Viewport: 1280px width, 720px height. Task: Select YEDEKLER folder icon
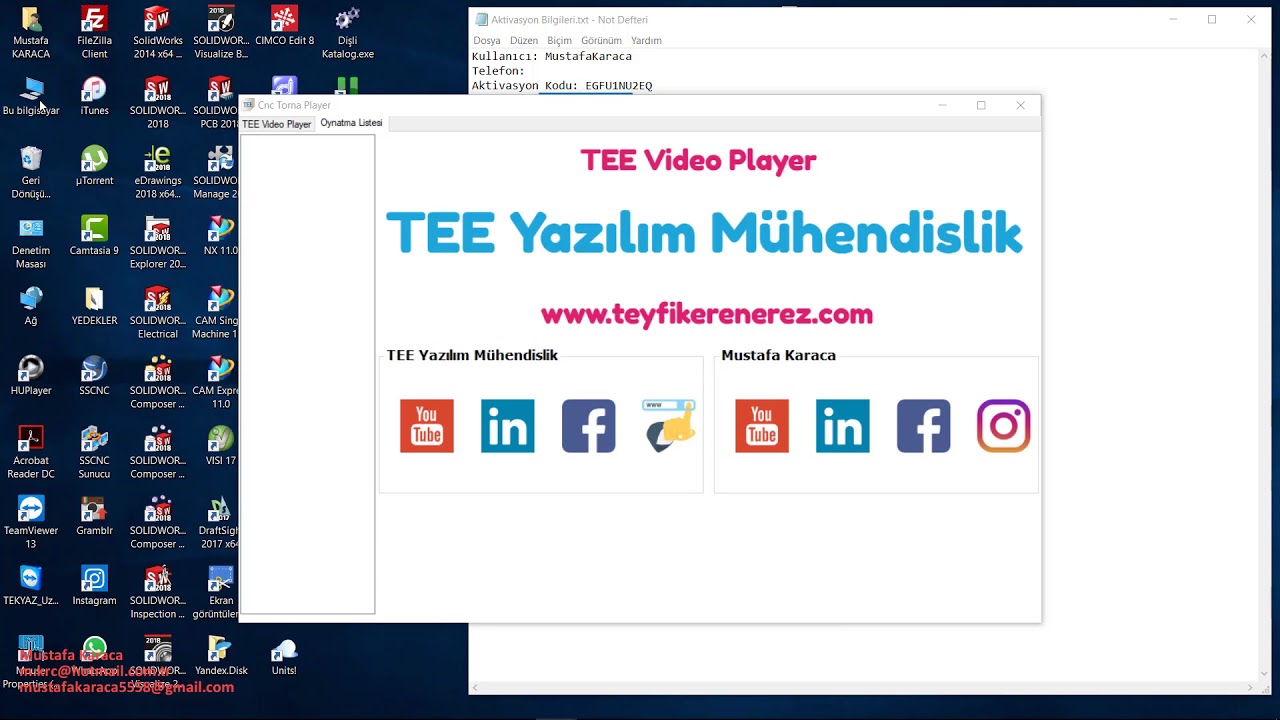click(94, 307)
